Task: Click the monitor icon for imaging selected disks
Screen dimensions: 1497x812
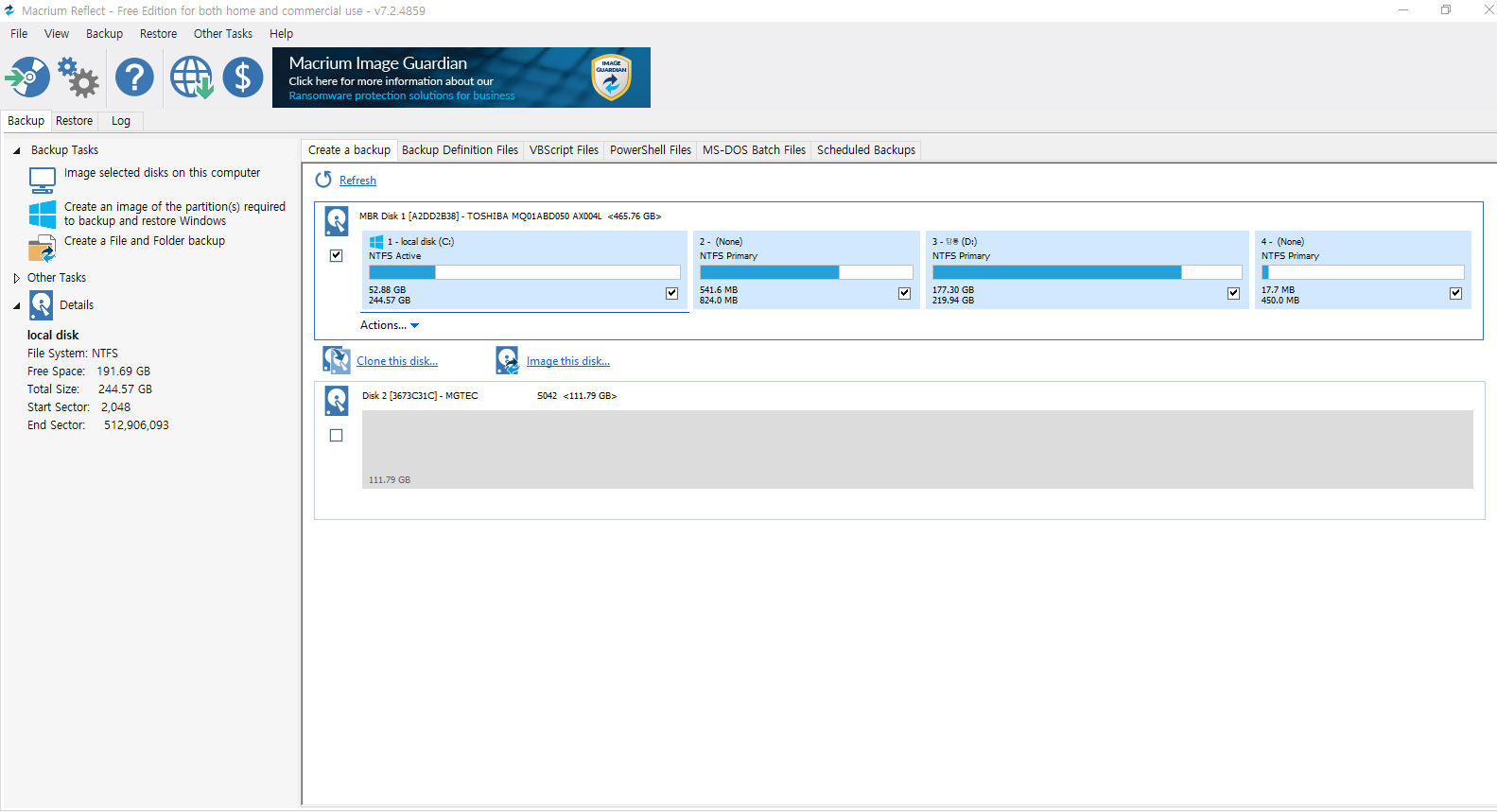Action: [43, 180]
